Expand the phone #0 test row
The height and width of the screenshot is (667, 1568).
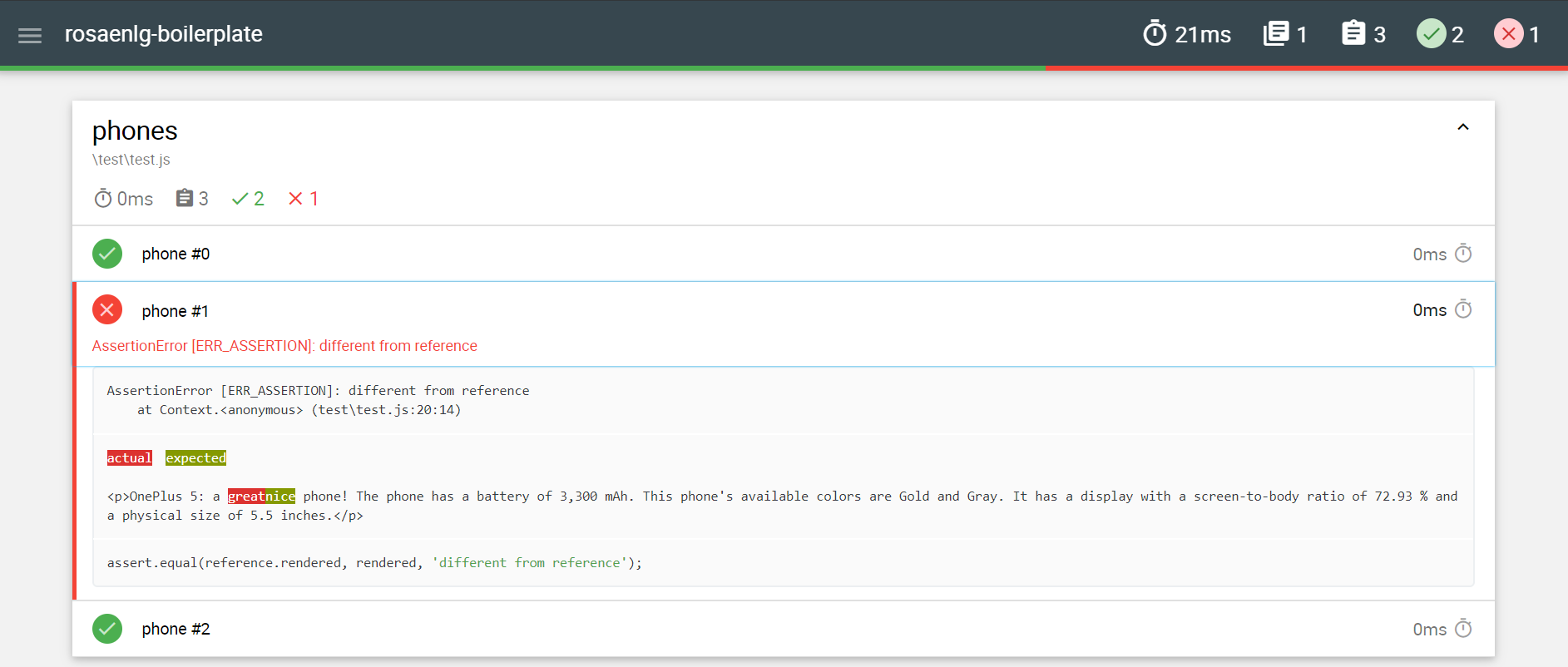[x=784, y=254]
